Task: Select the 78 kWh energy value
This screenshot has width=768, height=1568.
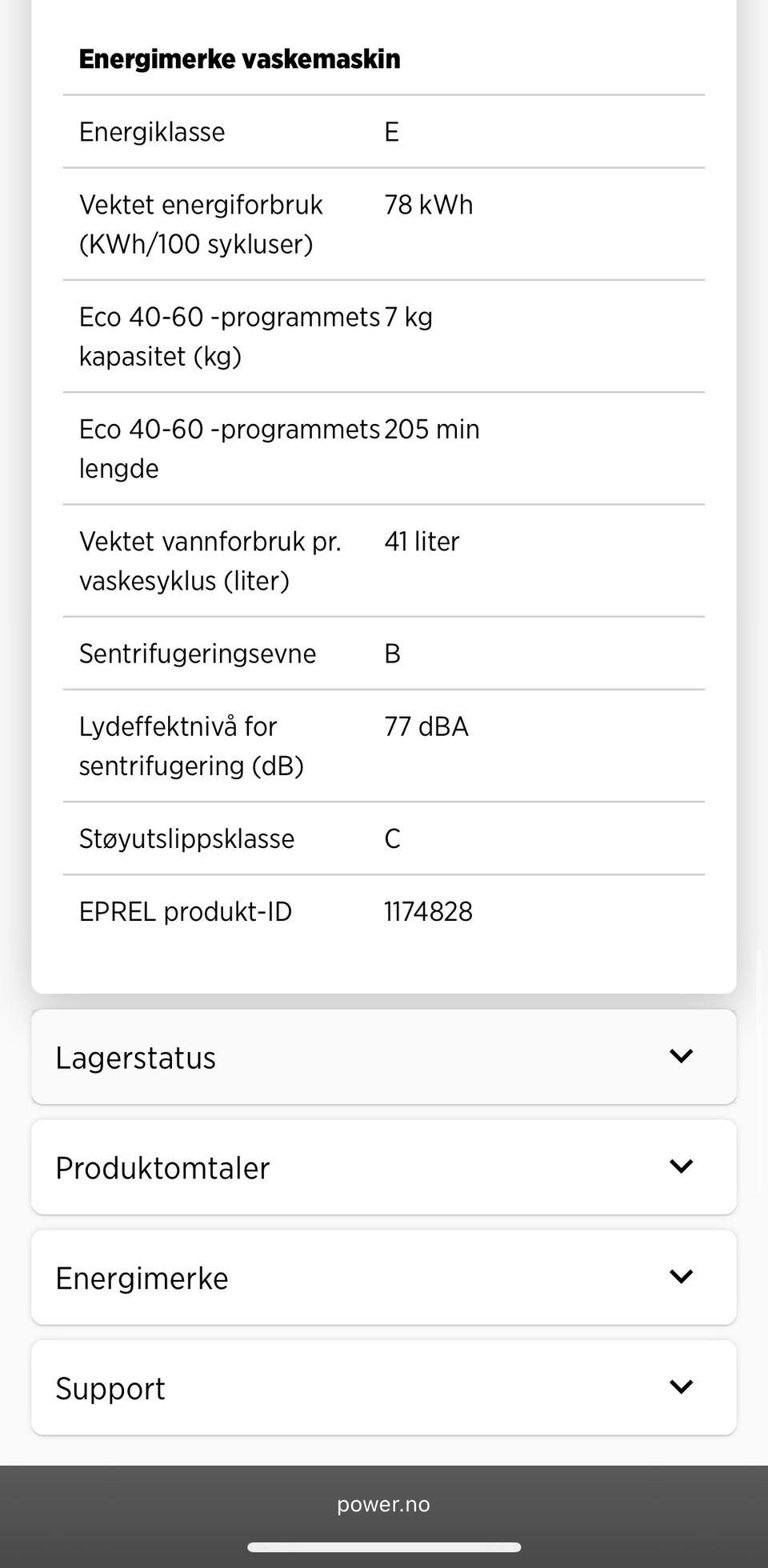Action: coord(428,205)
